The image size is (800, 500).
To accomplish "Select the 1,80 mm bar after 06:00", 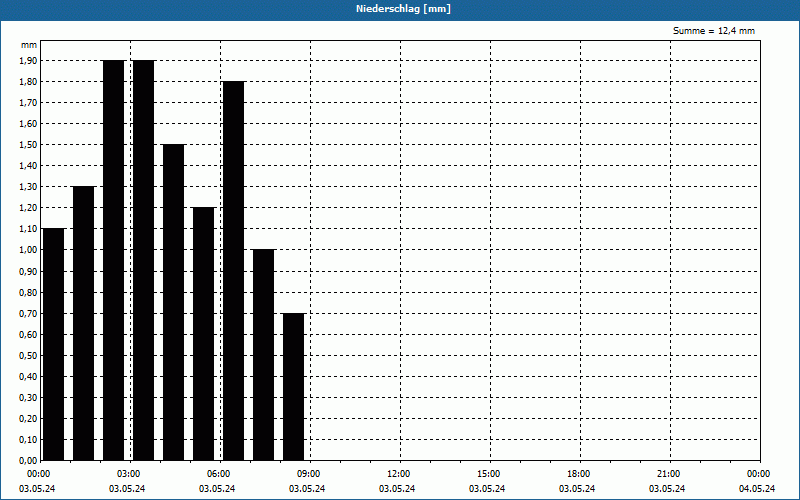I will (x=234, y=271).
